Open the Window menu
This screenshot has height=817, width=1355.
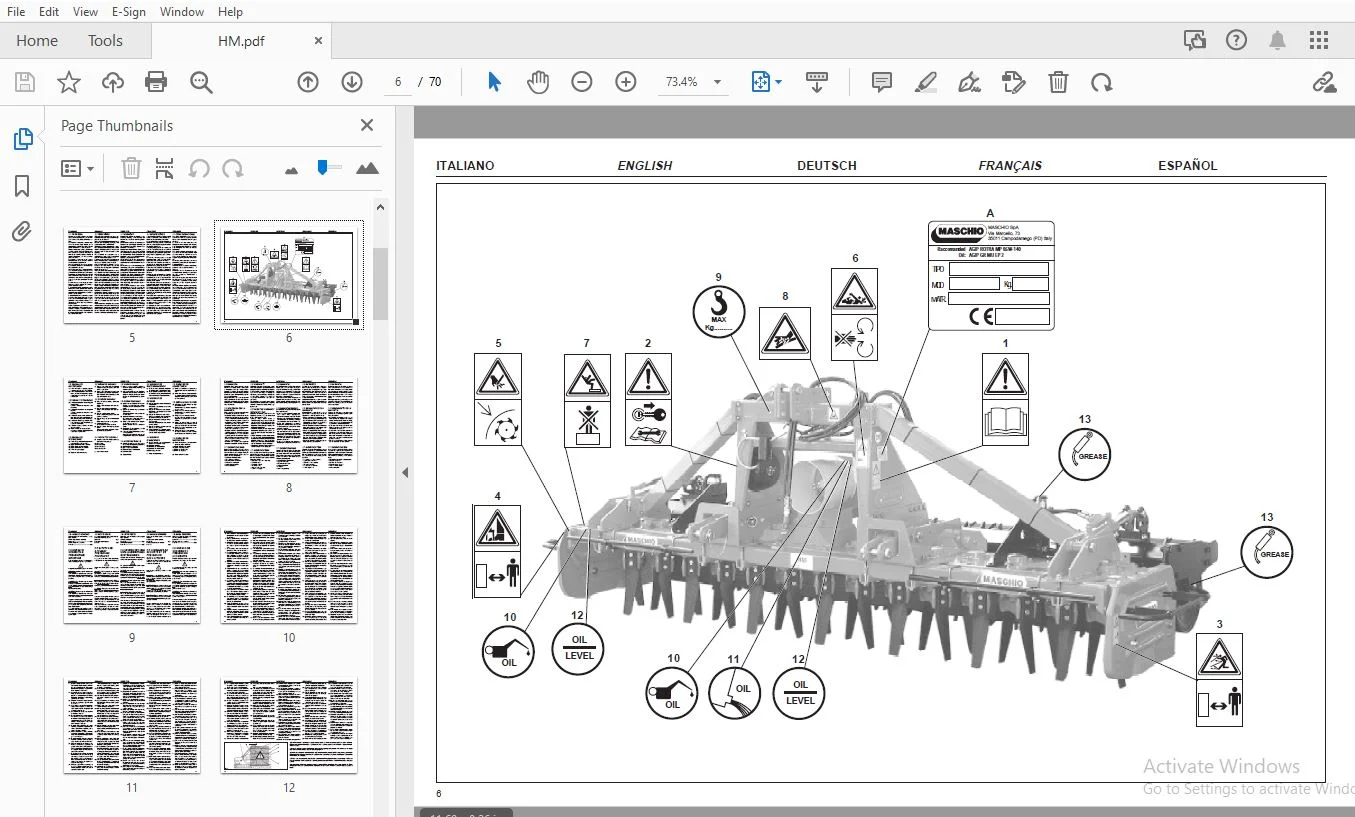(181, 11)
